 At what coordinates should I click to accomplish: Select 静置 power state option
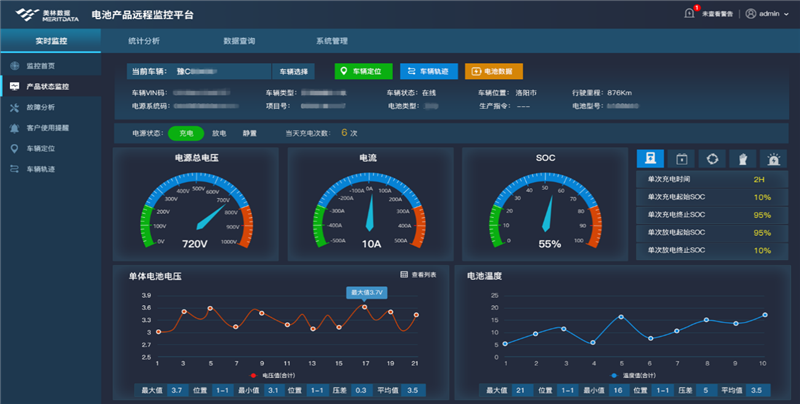pyautogui.click(x=249, y=132)
